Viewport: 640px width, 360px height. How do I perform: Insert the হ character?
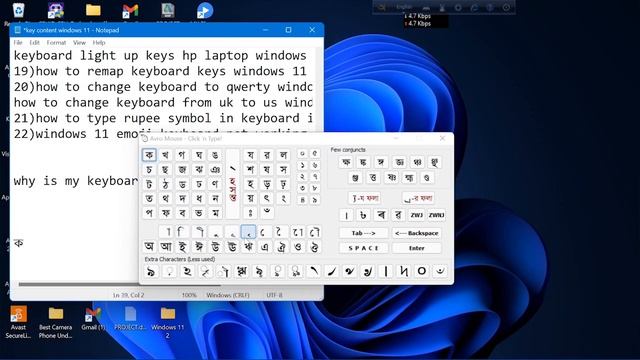250,184
